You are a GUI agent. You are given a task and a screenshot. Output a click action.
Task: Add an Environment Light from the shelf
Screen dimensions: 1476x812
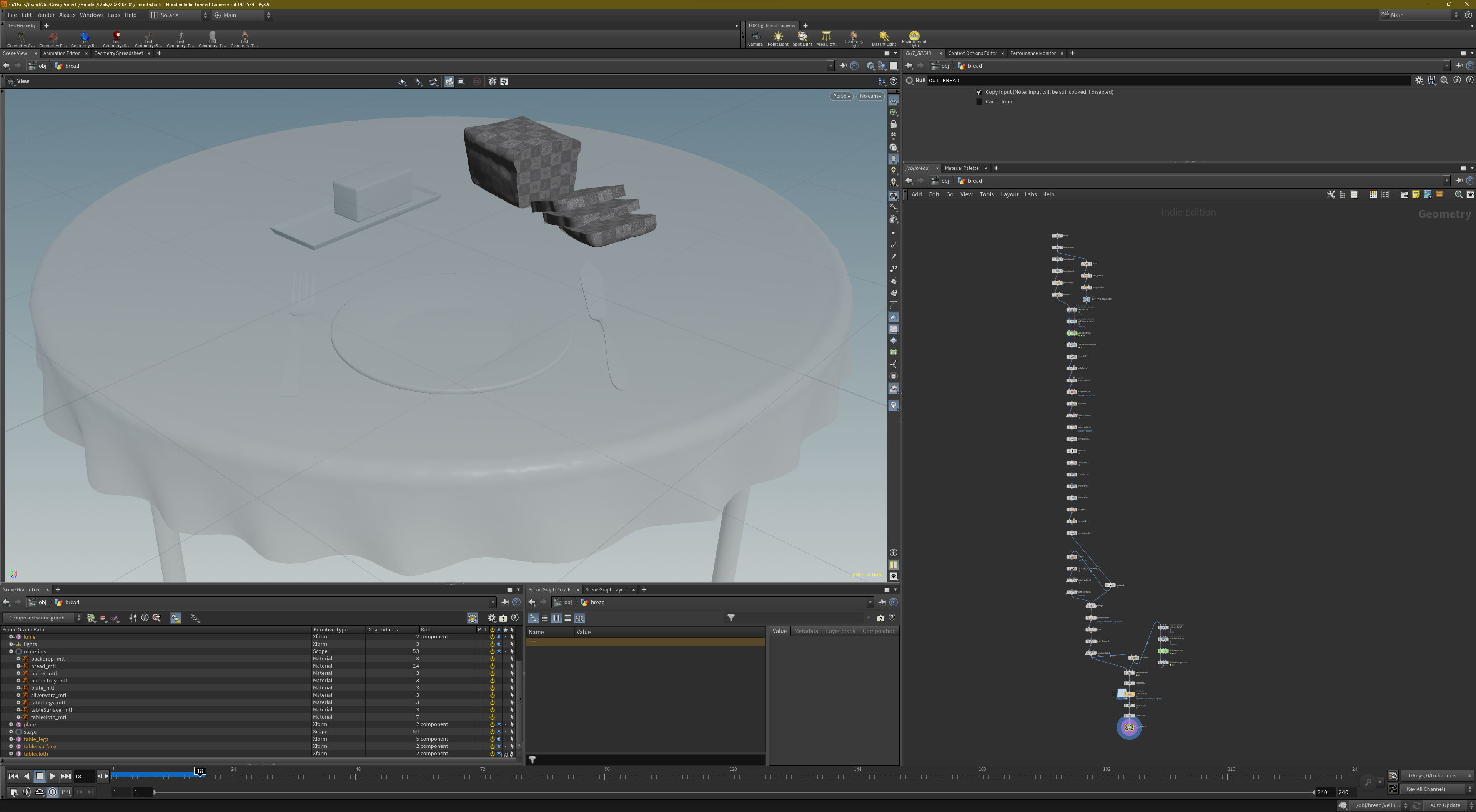pyautogui.click(x=914, y=39)
